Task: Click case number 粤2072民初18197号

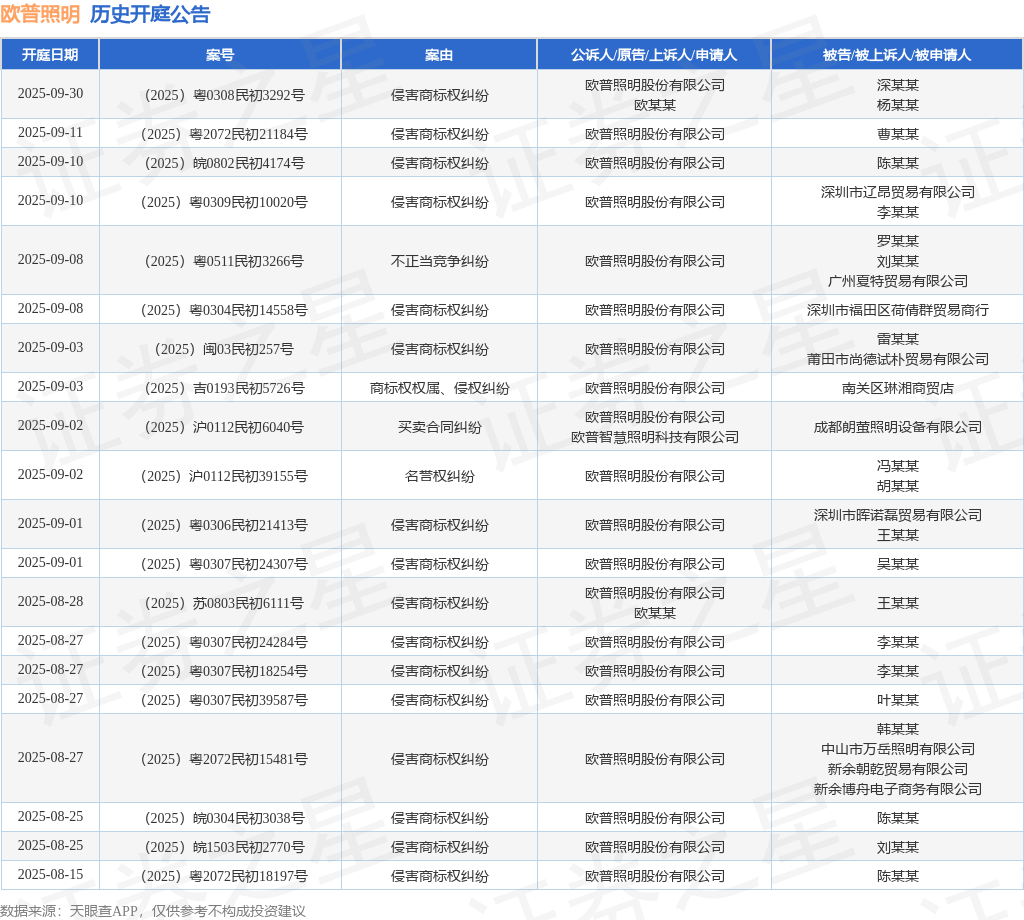Action: [224, 876]
